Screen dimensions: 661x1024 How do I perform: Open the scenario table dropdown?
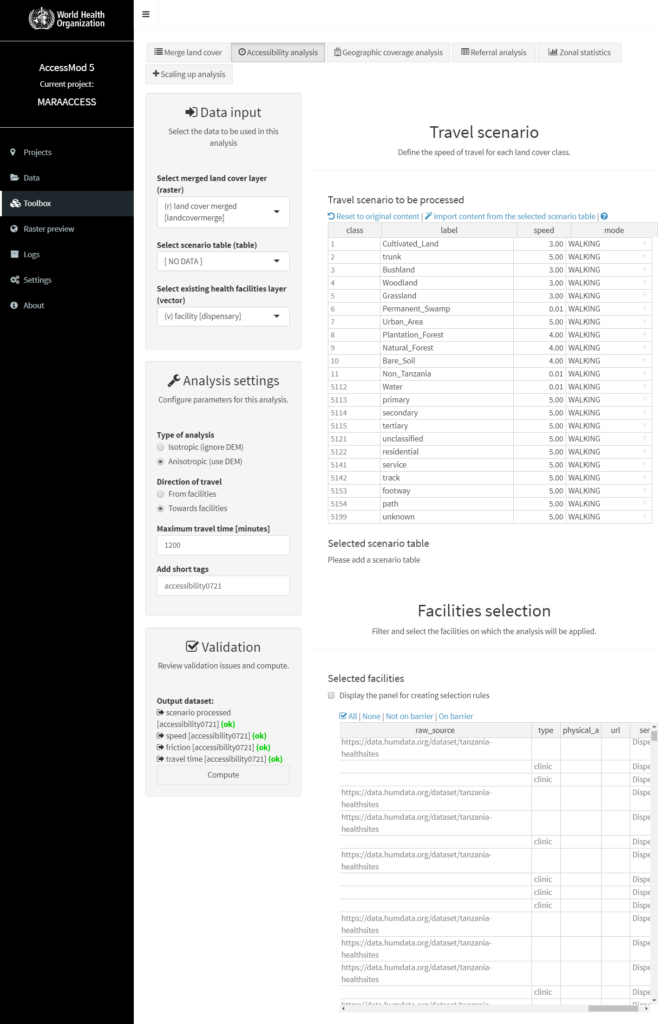pos(223,261)
